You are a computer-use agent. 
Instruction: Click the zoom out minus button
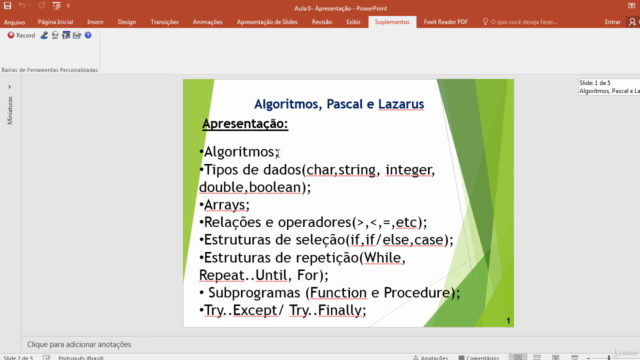(x=589, y=358)
